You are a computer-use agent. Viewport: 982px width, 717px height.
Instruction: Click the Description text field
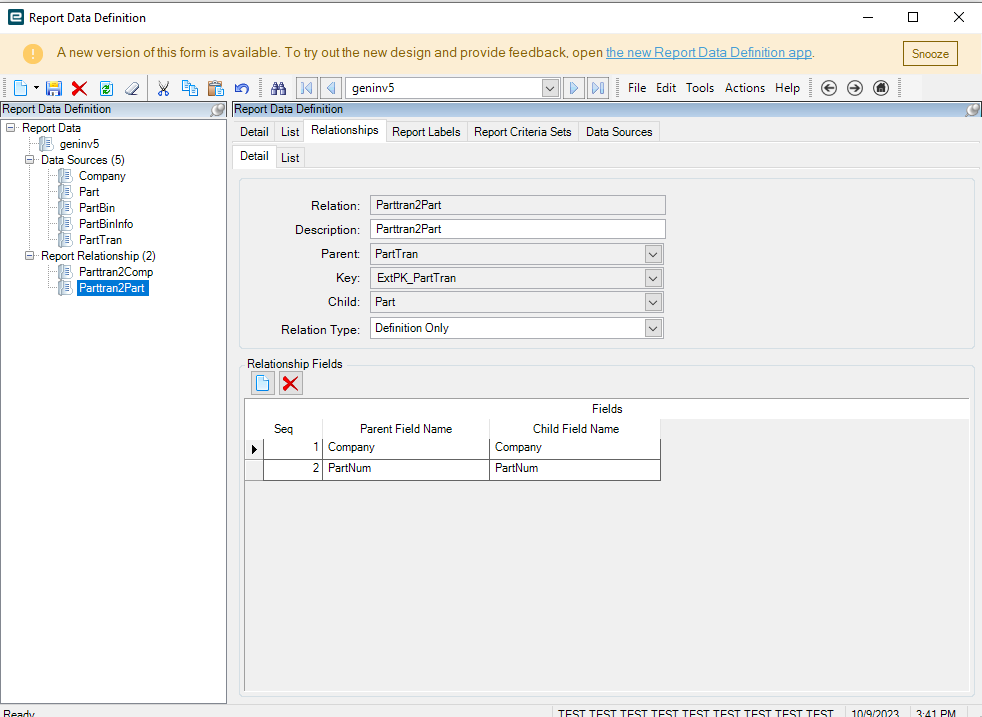click(x=517, y=229)
